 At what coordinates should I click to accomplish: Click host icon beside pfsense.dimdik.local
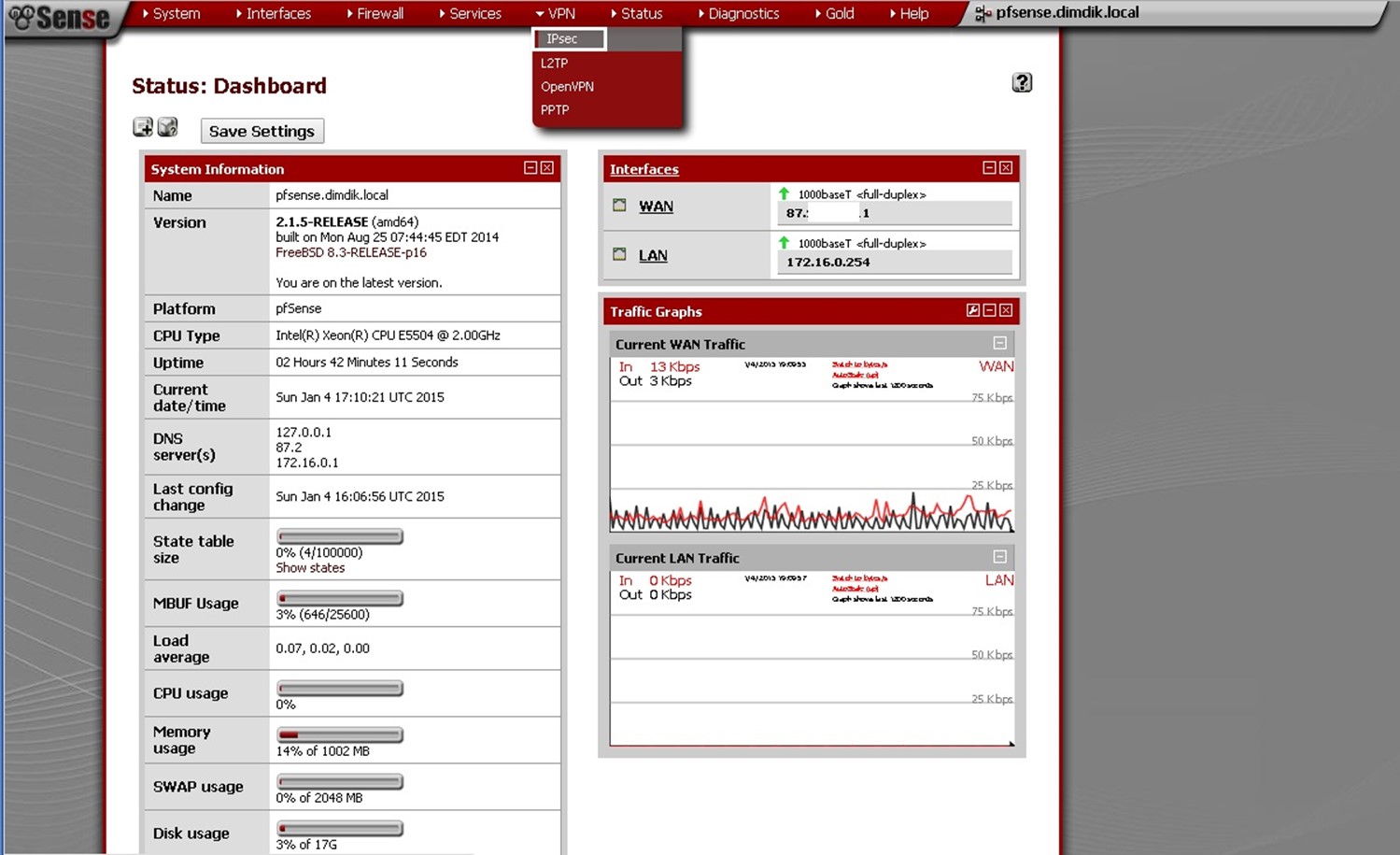point(983,14)
